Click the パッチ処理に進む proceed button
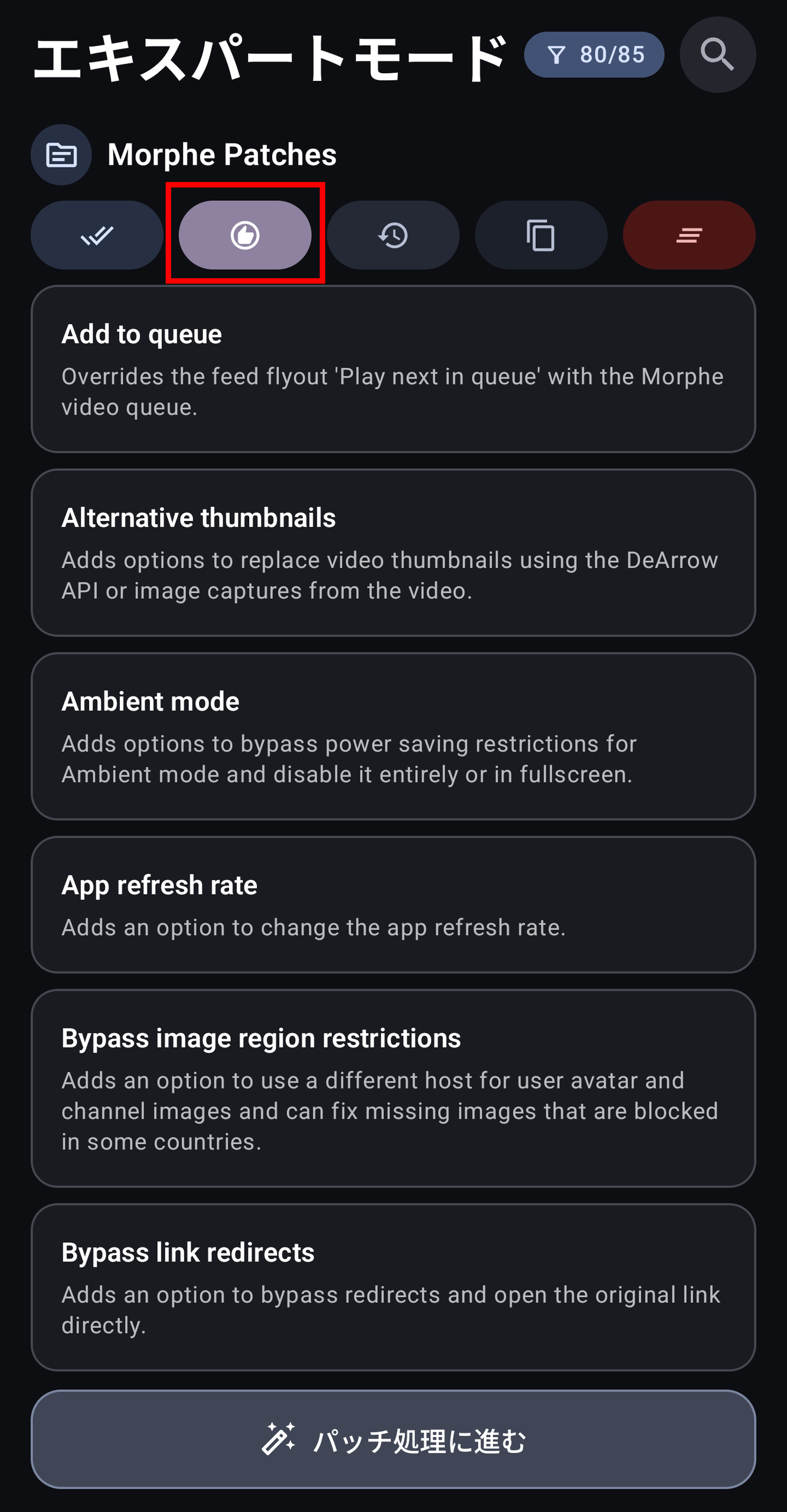 click(x=393, y=1439)
